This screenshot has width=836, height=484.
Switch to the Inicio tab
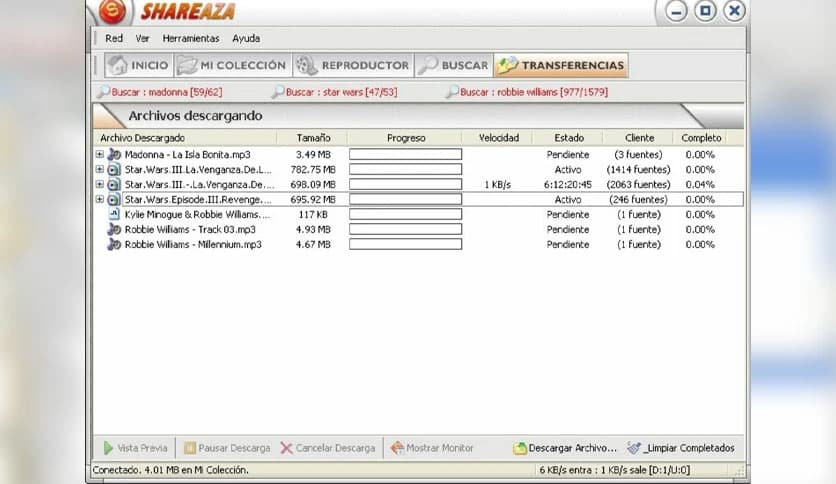[139, 65]
